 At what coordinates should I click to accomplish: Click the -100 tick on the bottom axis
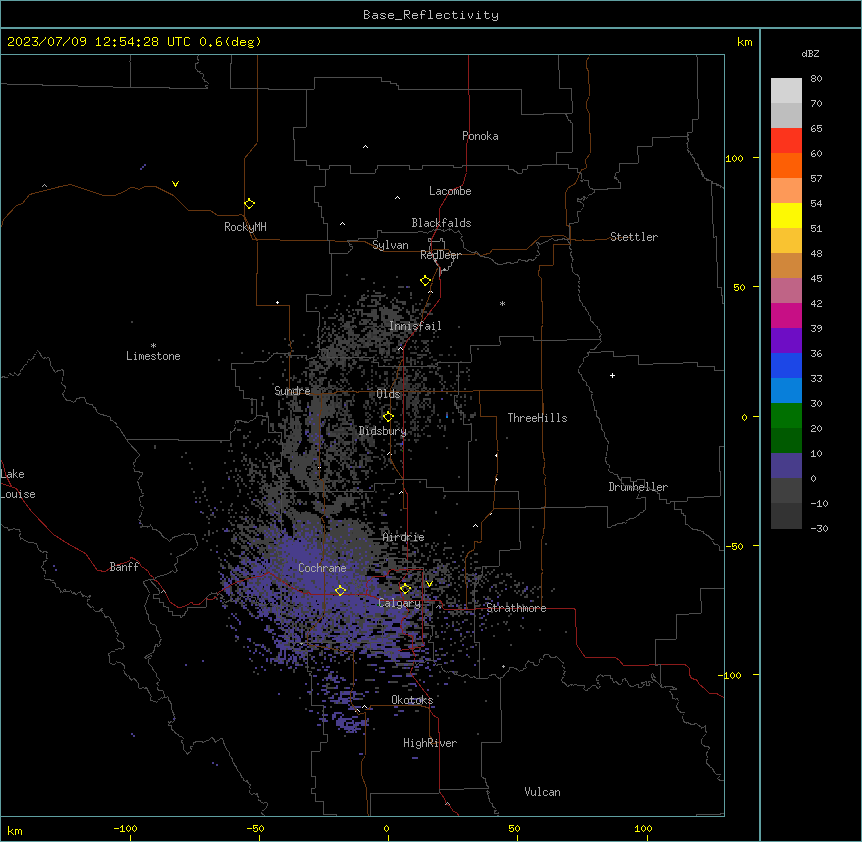point(125,829)
